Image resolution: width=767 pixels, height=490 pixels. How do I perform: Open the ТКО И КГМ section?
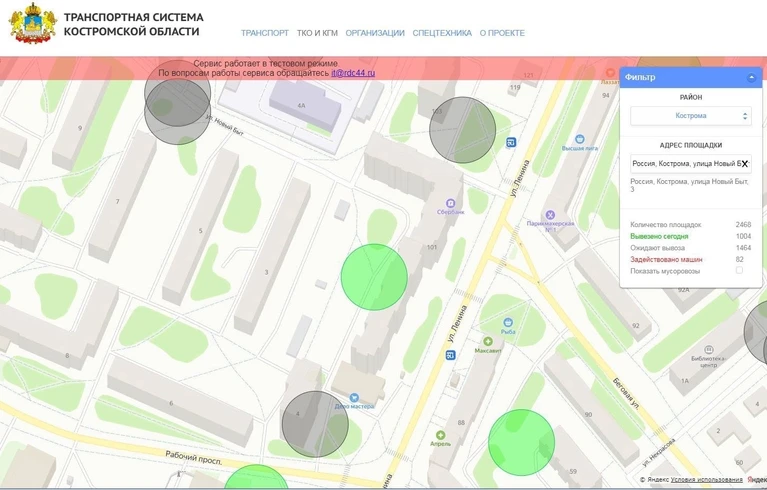click(317, 33)
